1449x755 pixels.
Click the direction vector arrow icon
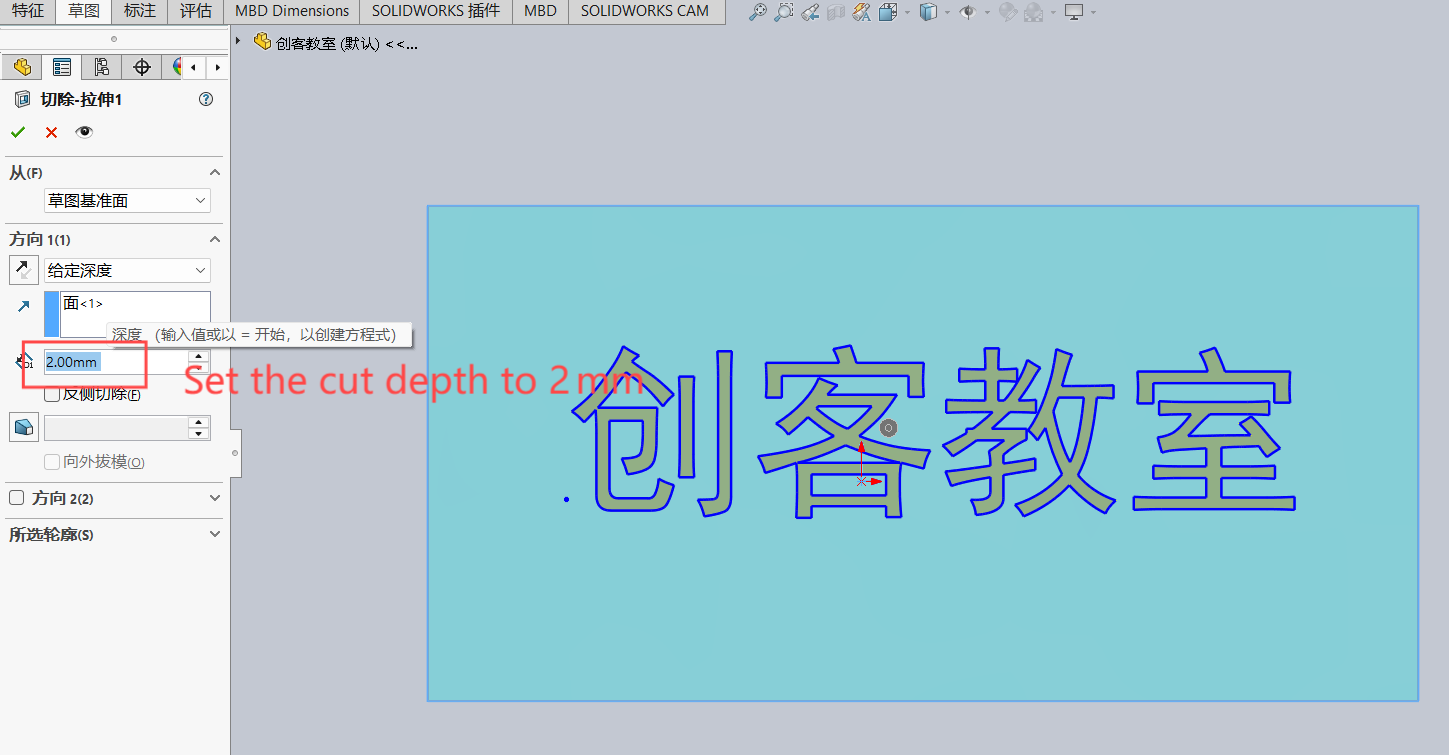(x=23, y=306)
